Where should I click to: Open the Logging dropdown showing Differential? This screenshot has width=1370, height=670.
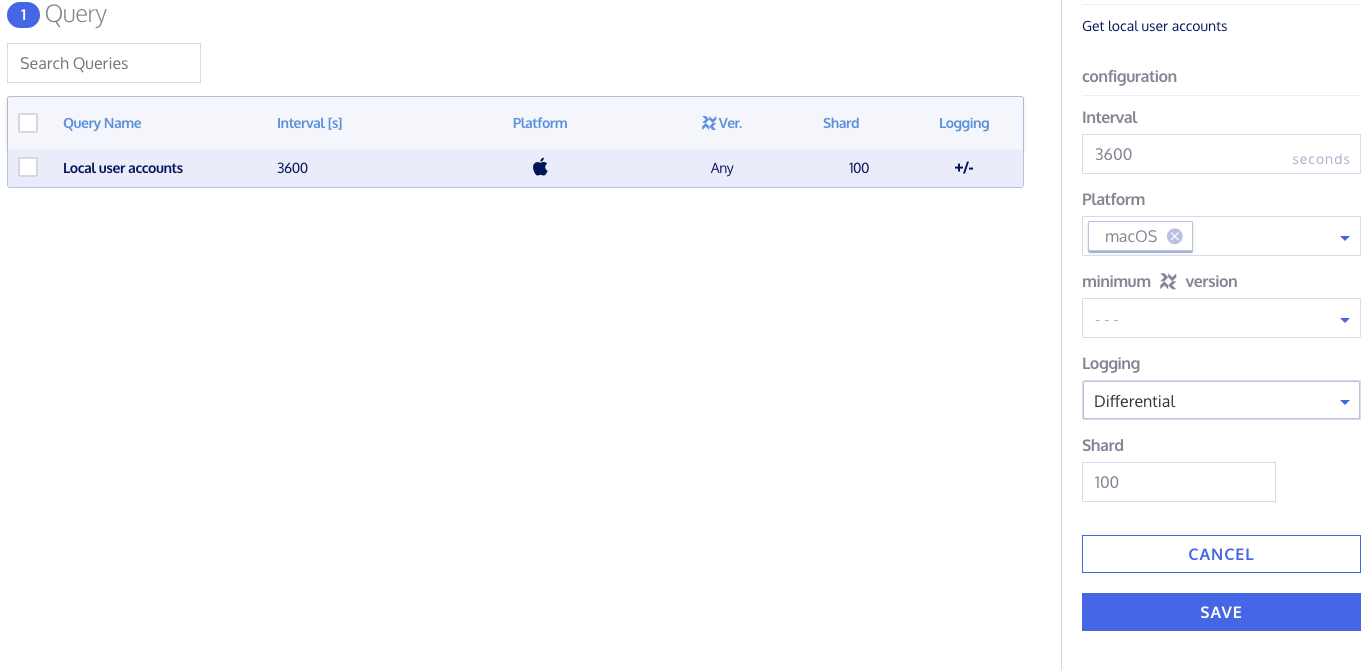pos(1221,400)
